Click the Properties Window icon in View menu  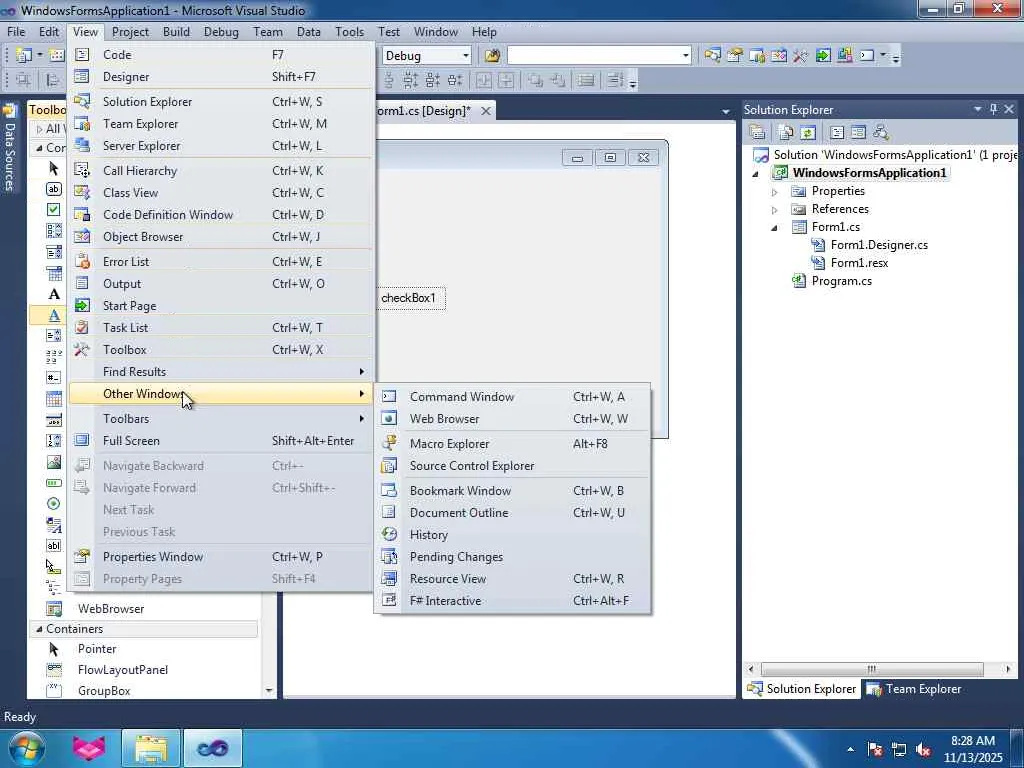pos(82,556)
